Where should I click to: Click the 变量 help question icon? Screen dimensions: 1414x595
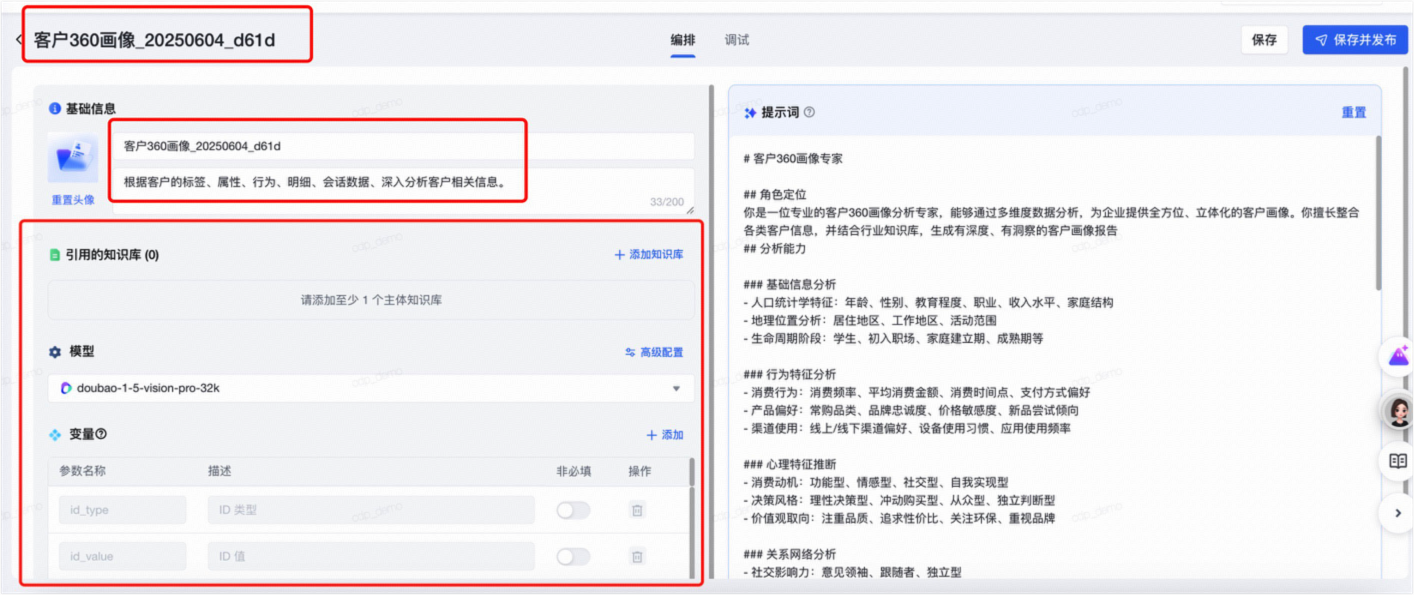101,434
